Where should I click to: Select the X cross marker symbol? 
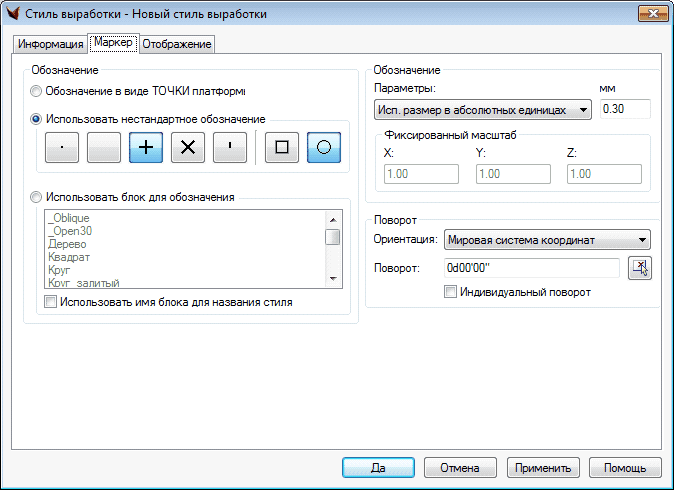point(188,148)
